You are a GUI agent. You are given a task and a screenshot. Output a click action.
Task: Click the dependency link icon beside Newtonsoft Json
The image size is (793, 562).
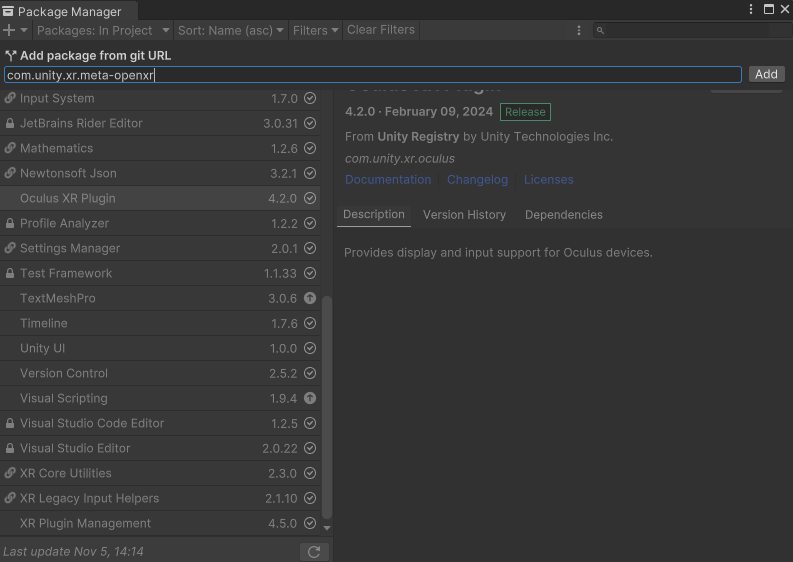click(10, 173)
